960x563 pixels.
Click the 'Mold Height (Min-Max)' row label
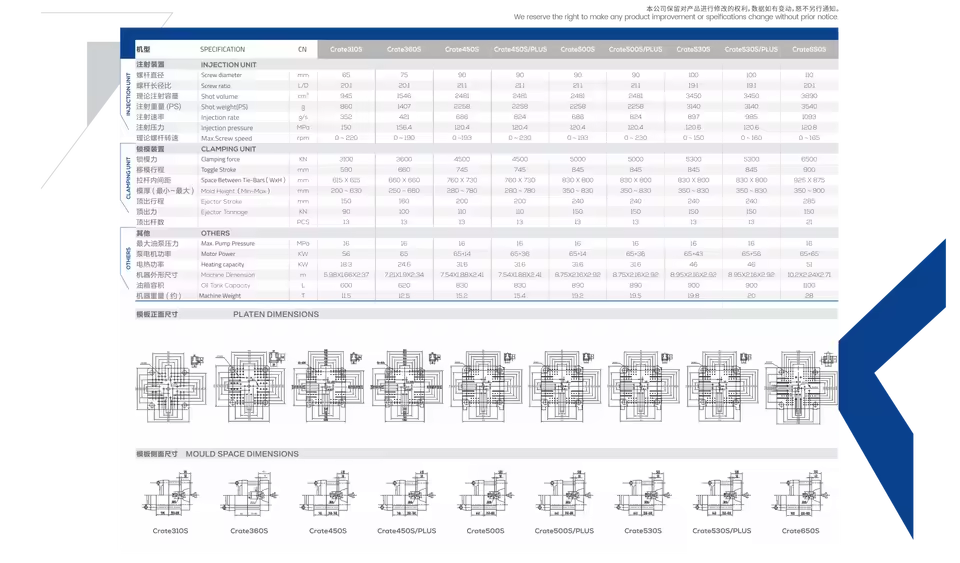tap(235, 192)
